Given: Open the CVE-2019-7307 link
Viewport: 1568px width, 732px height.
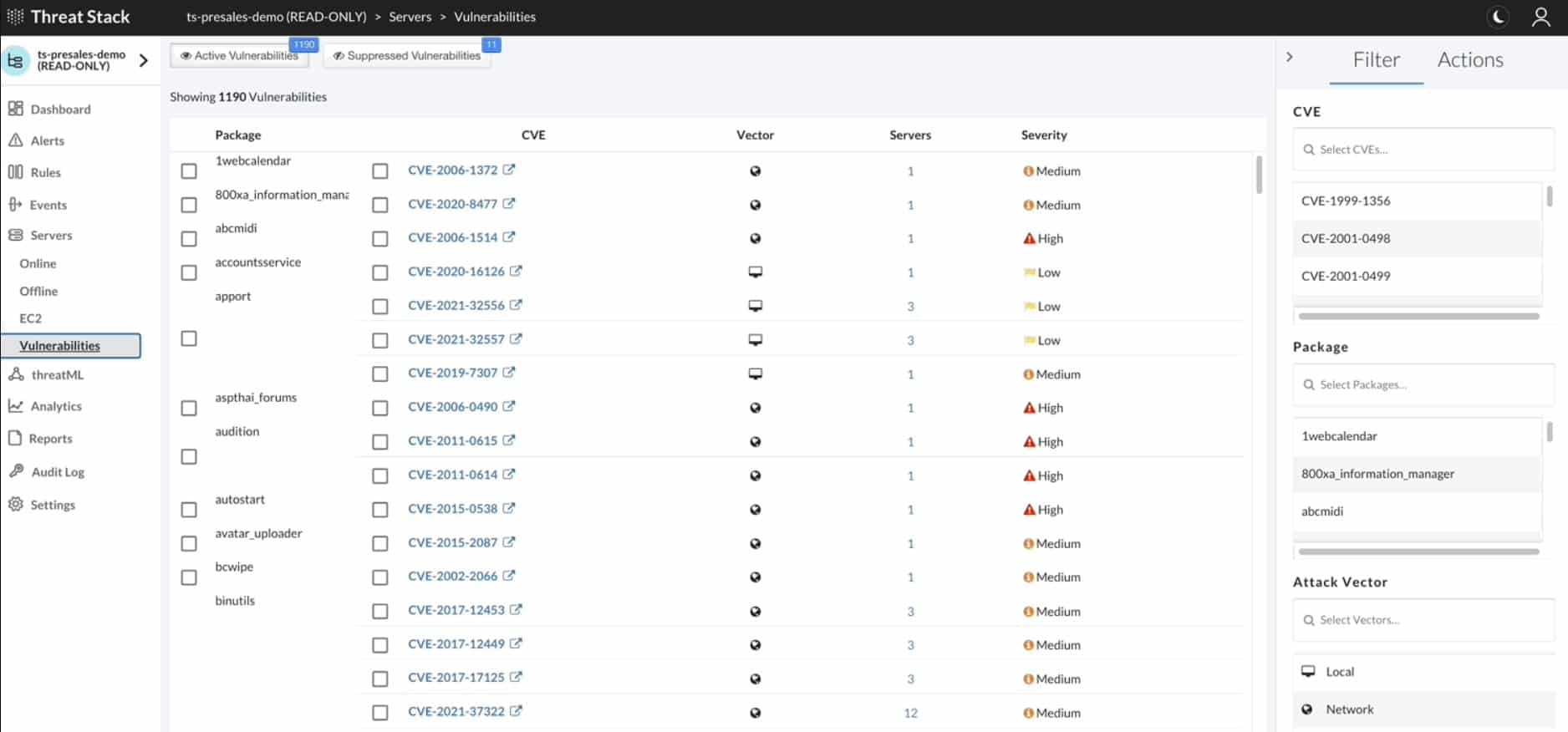Looking at the screenshot, I should [x=453, y=373].
